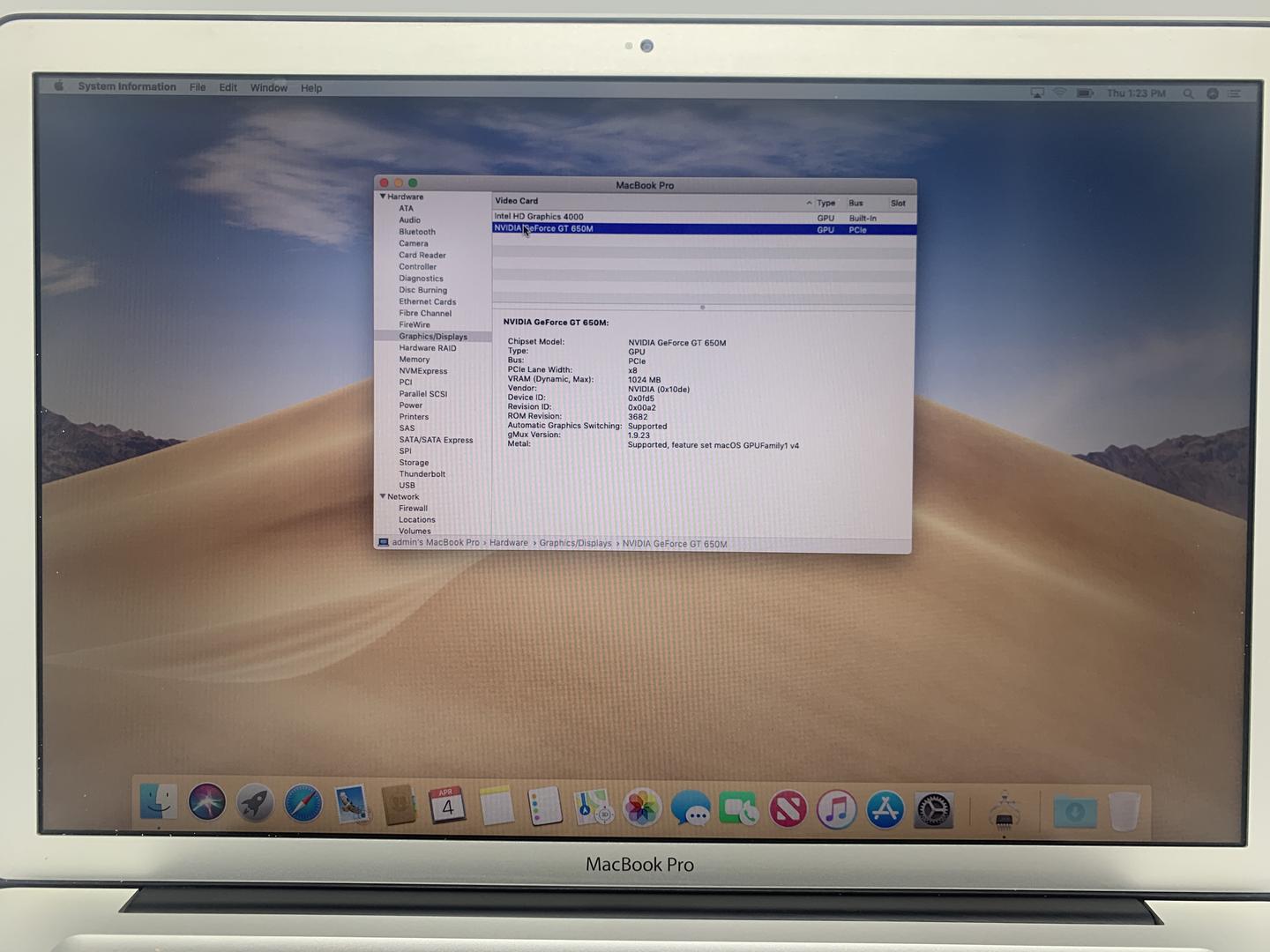Select Firewall under Network
This screenshot has width=1270, height=952.
tap(413, 509)
